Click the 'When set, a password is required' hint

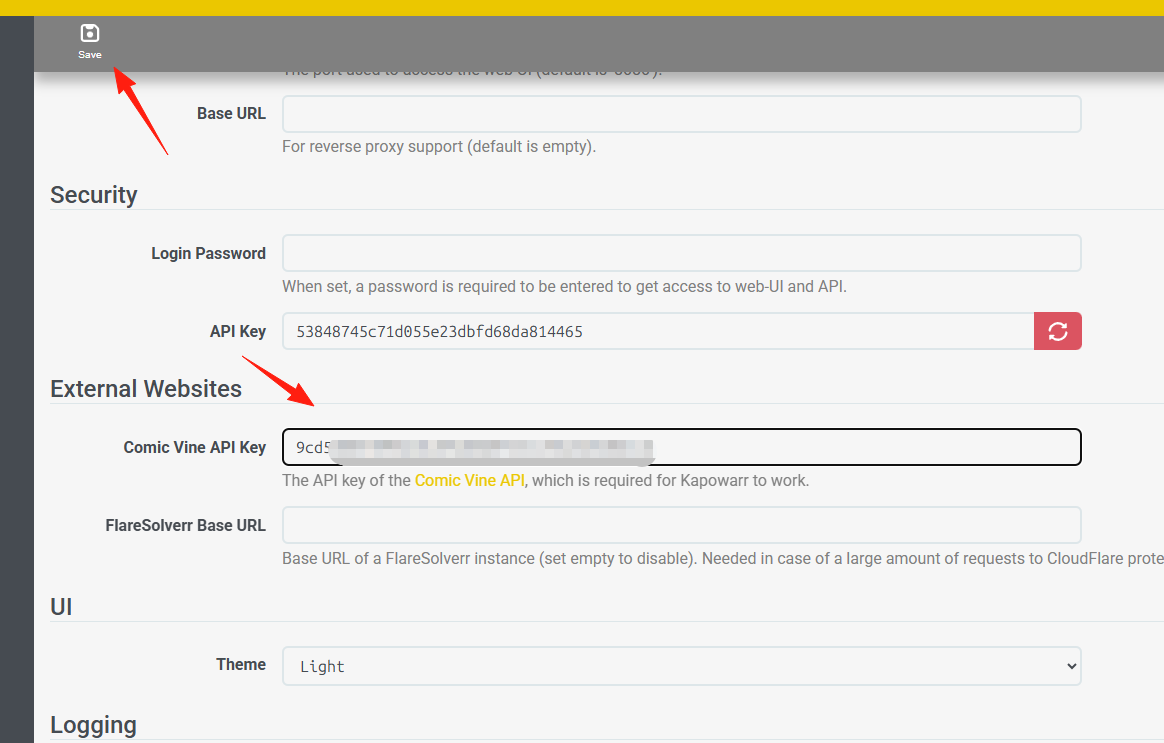pyautogui.click(x=564, y=287)
